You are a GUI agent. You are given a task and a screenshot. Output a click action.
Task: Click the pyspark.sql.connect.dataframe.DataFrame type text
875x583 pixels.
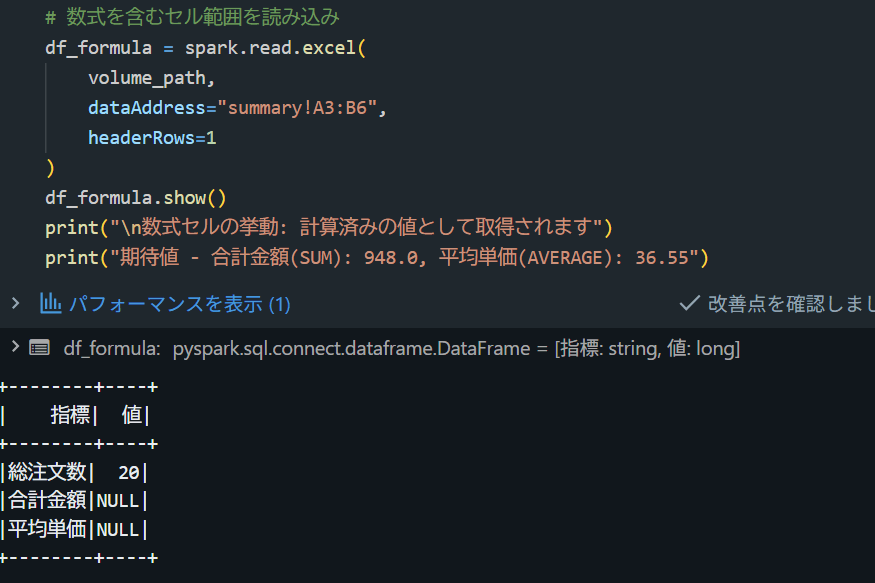click(352, 349)
